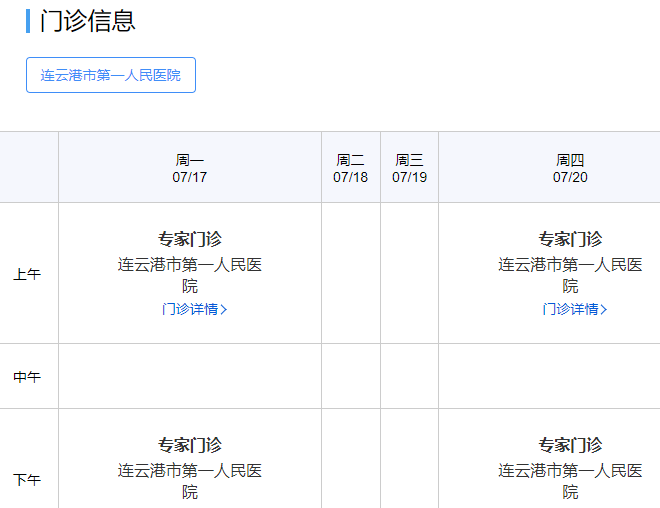Click the chevron beside Monday morning's 门诊详情
This screenshot has width=660, height=508.
pos(224,309)
